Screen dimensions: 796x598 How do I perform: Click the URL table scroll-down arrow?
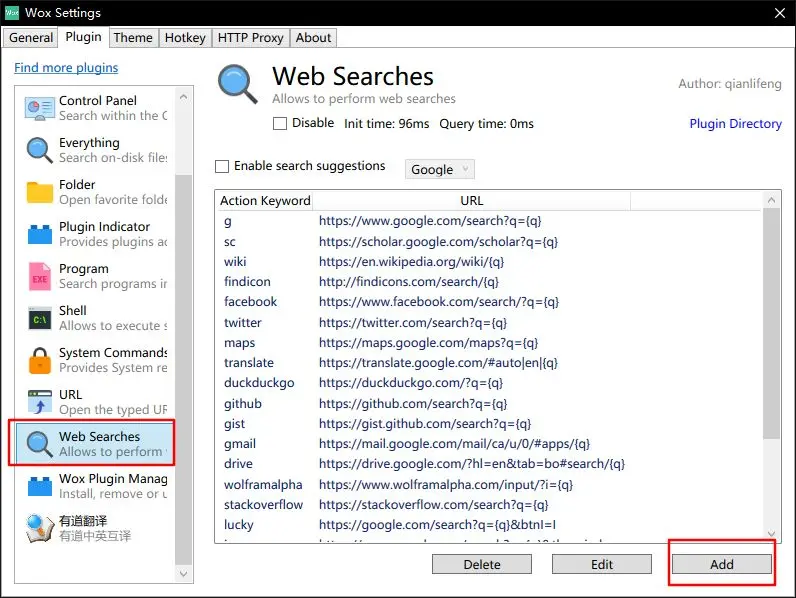[772, 533]
